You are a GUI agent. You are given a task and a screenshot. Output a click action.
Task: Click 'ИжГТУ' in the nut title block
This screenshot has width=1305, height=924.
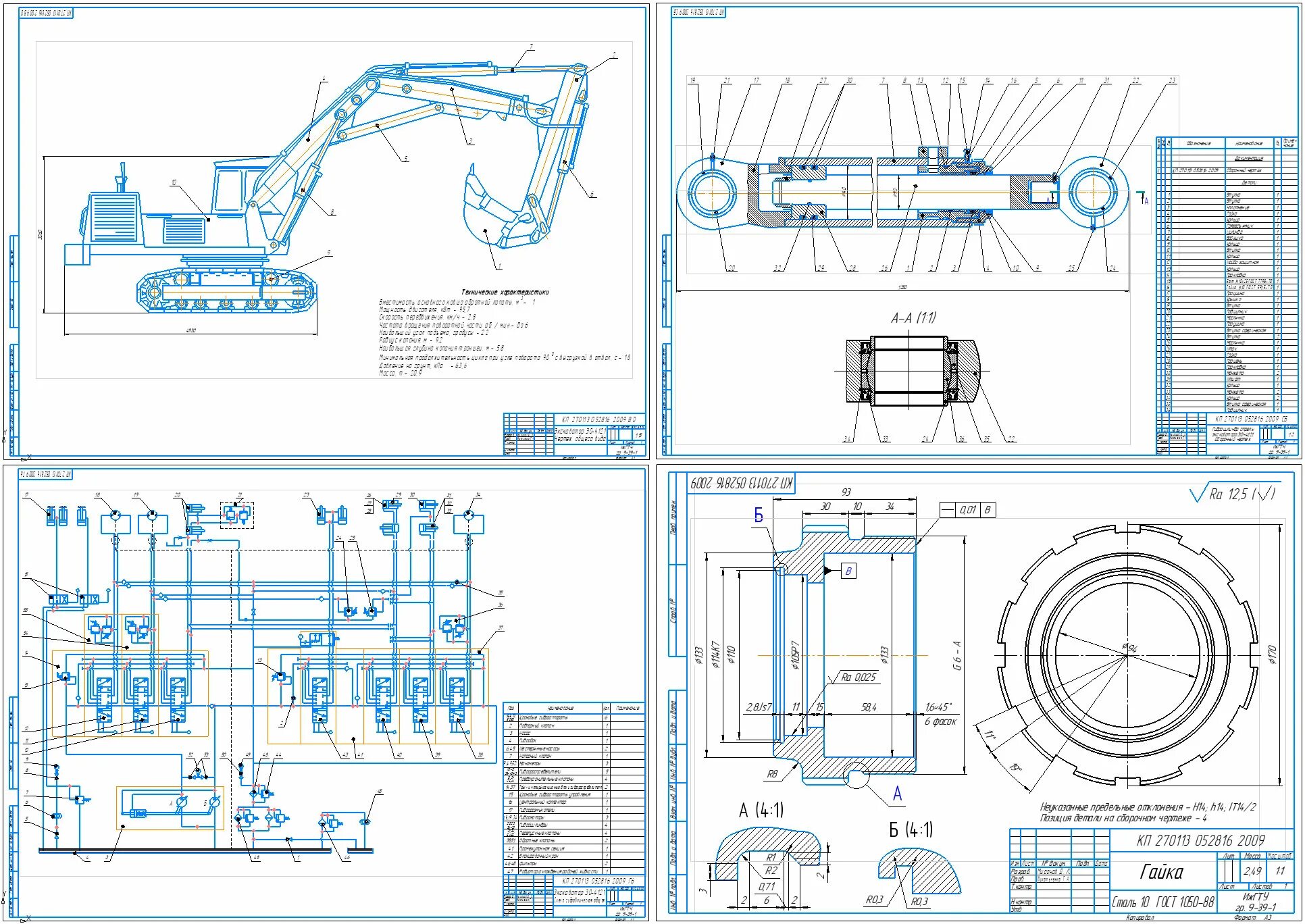(x=1256, y=896)
